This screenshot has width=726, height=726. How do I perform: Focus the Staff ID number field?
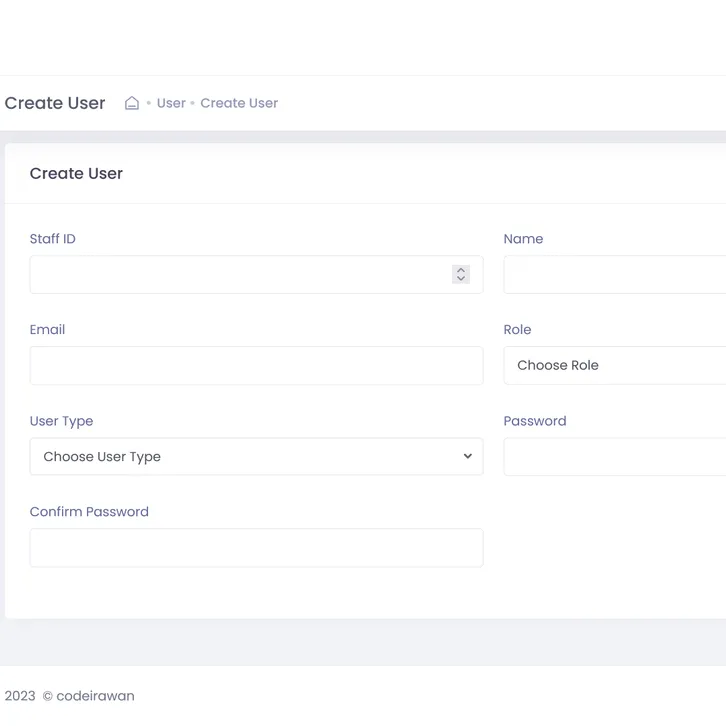(240, 275)
